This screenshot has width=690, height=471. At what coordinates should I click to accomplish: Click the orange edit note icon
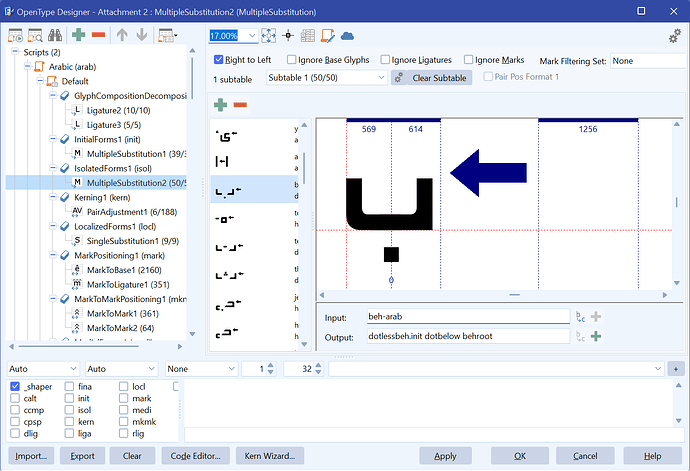pos(327,36)
